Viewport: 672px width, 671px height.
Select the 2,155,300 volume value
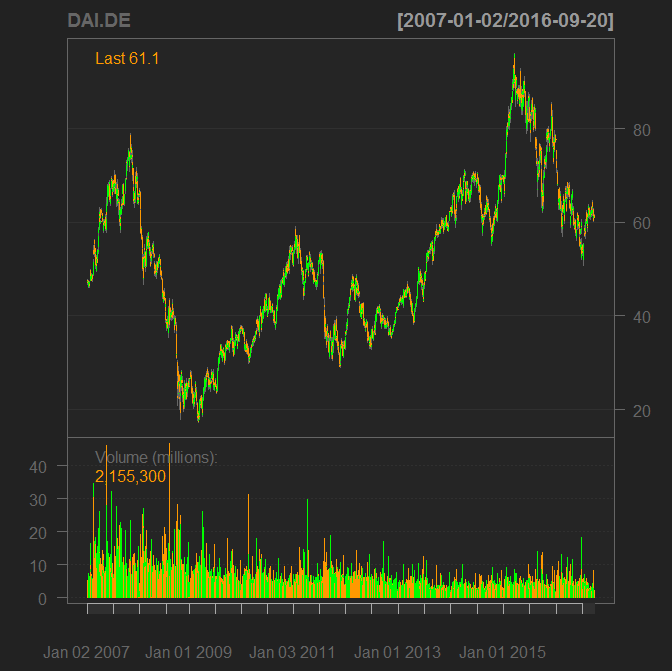[x=130, y=476]
